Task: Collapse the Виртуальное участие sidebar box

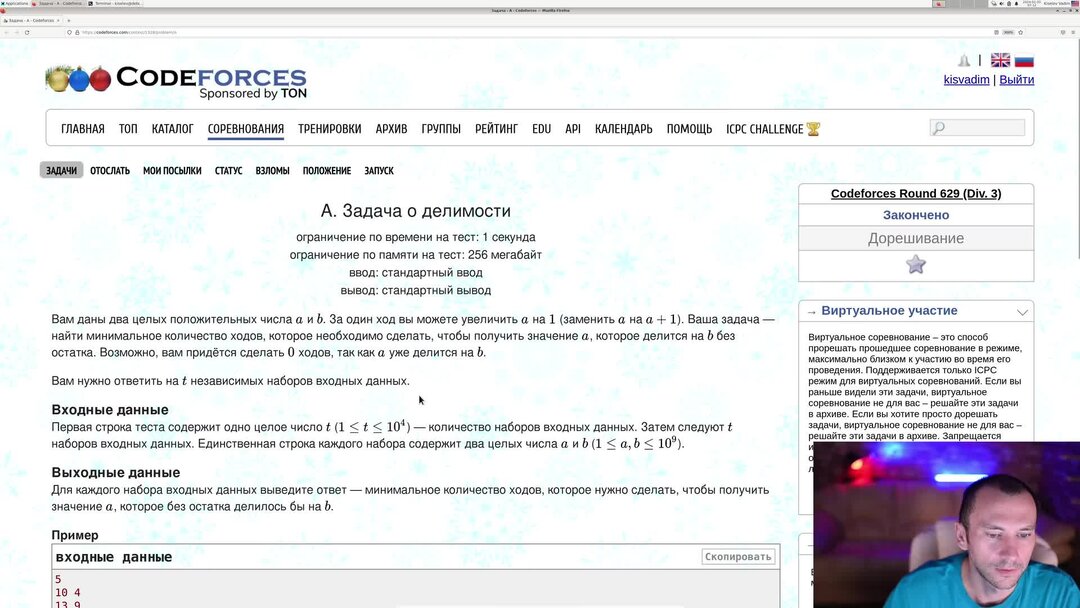Action: coord(1022,312)
